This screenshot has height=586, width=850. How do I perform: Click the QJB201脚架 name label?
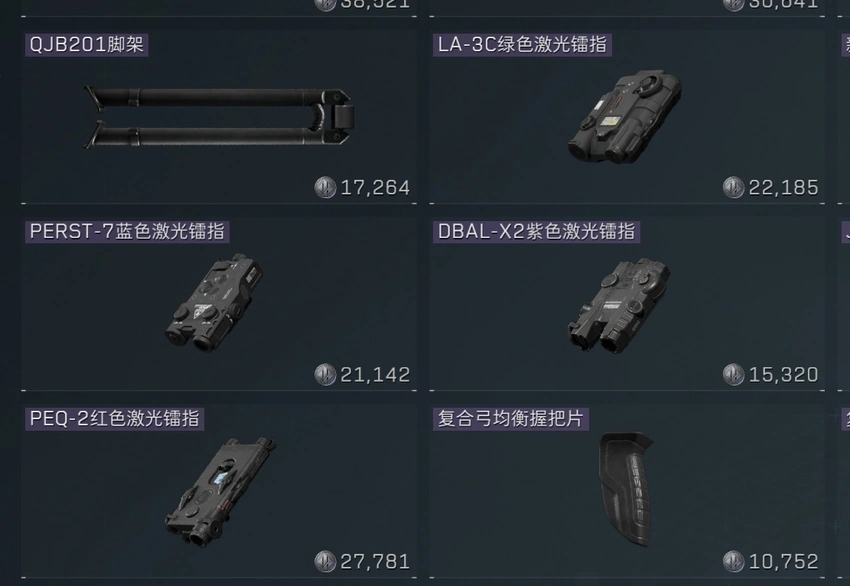pos(87,44)
